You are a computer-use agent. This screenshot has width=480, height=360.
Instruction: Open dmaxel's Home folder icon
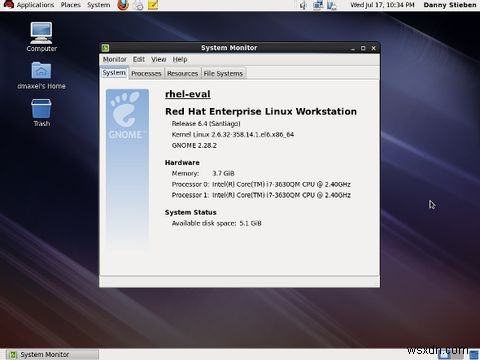coord(41,75)
